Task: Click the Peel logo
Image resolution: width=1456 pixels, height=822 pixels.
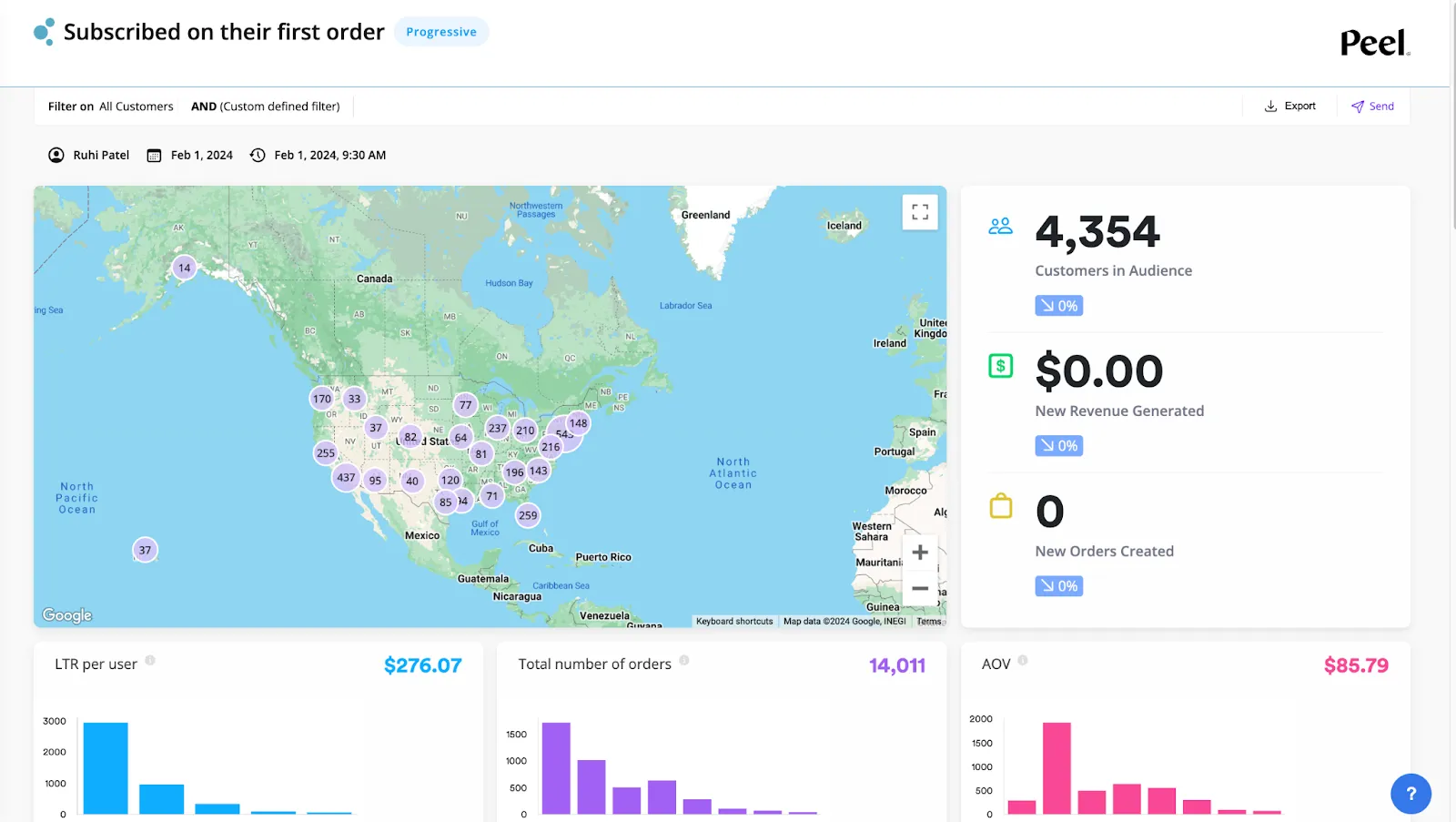Action: pyautogui.click(x=1375, y=43)
